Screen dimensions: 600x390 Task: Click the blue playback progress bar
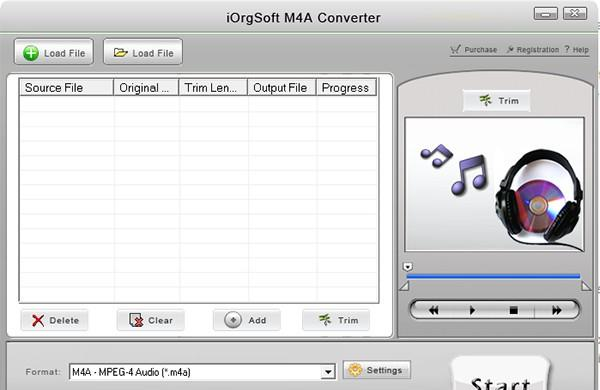(x=493, y=276)
